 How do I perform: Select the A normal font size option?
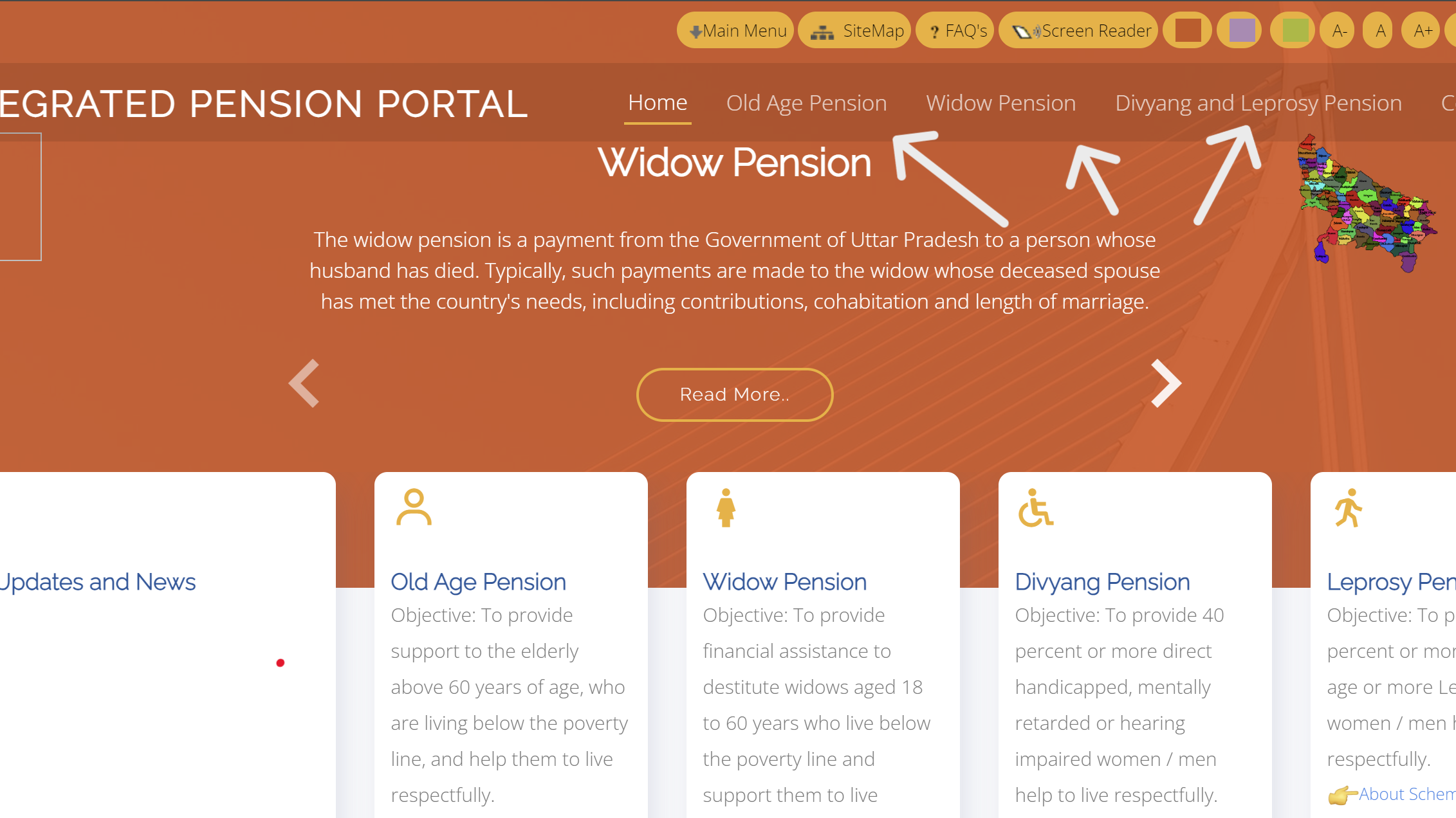point(1380,30)
